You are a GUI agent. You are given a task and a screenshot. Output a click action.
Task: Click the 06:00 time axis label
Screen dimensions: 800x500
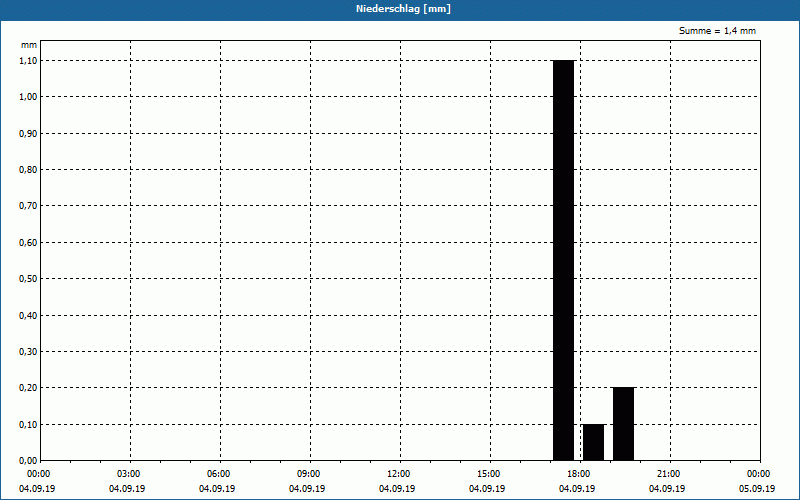click(219, 474)
